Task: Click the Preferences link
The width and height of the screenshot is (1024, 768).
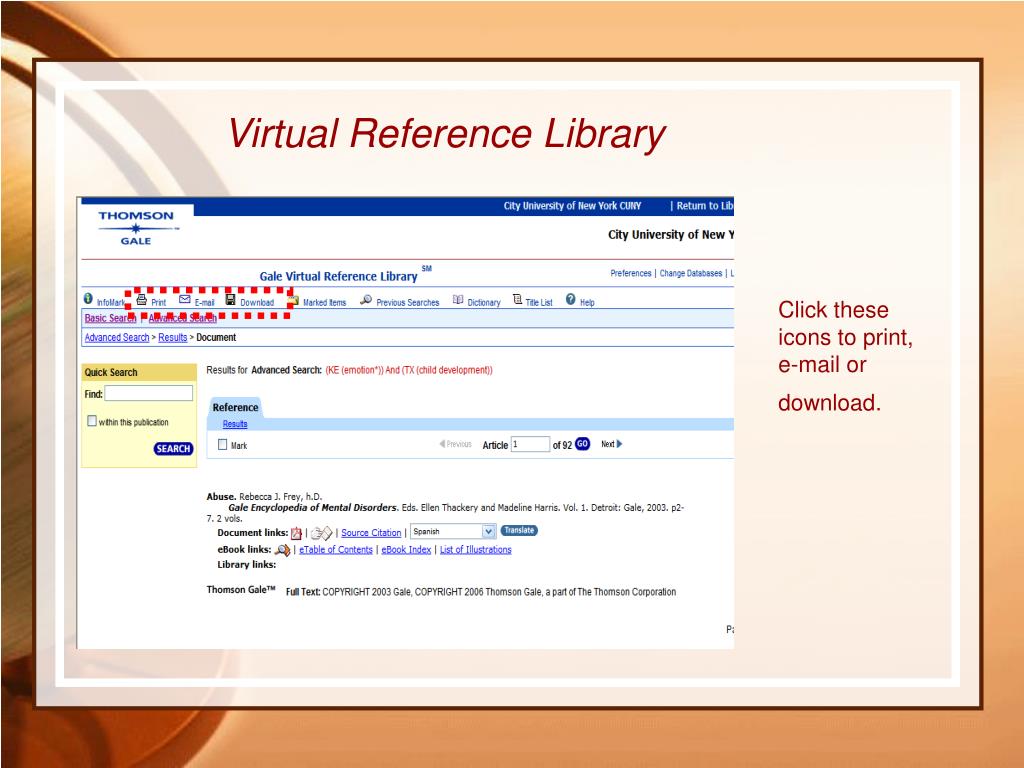Action: click(631, 273)
